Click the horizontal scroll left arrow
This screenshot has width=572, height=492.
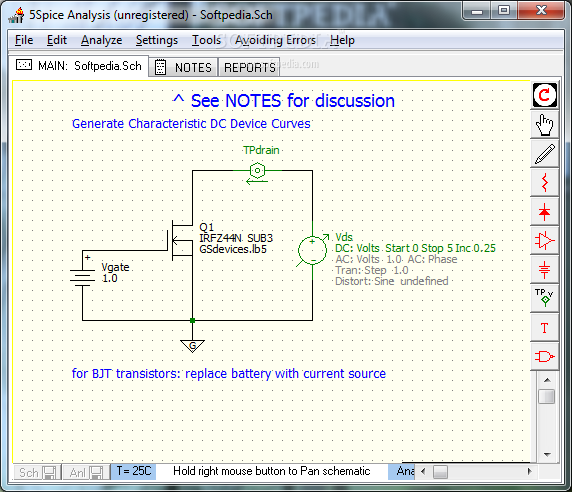tap(423, 471)
